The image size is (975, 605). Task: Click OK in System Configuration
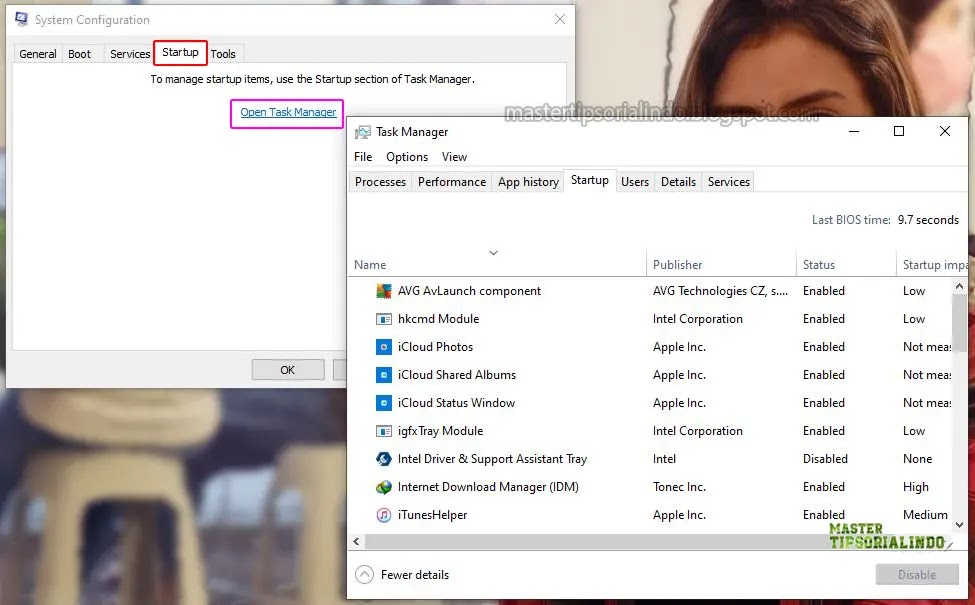pyautogui.click(x=287, y=370)
